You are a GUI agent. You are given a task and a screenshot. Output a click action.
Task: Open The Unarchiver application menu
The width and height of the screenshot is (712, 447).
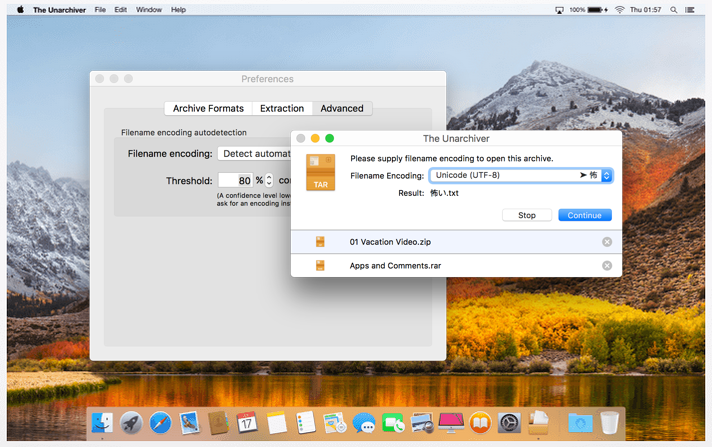point(59,10)
